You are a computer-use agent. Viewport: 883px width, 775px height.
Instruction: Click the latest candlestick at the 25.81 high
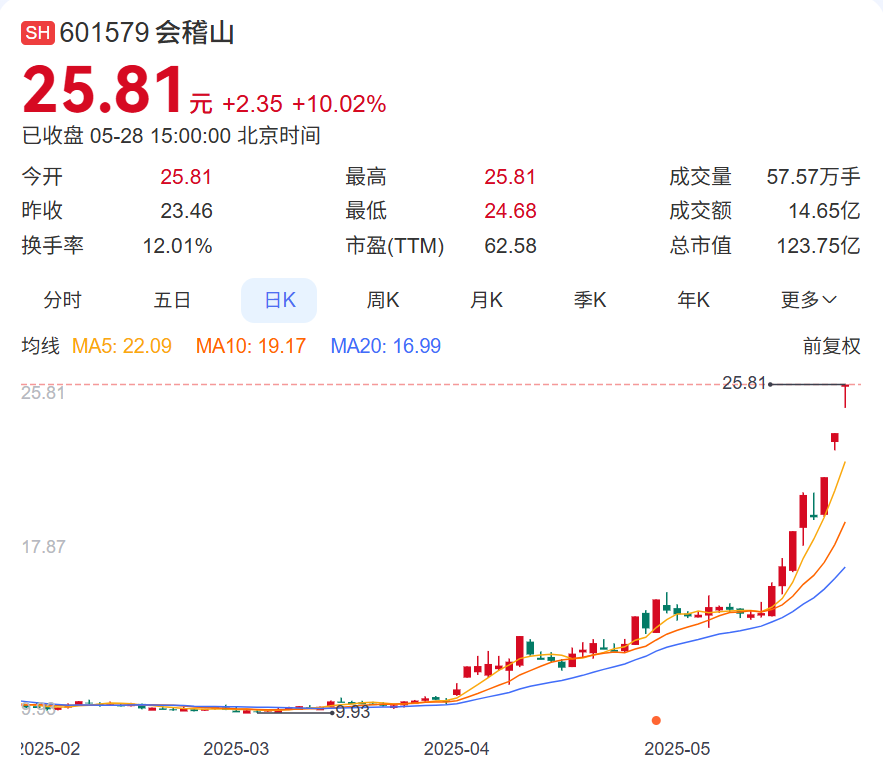(x=845, y=396)
